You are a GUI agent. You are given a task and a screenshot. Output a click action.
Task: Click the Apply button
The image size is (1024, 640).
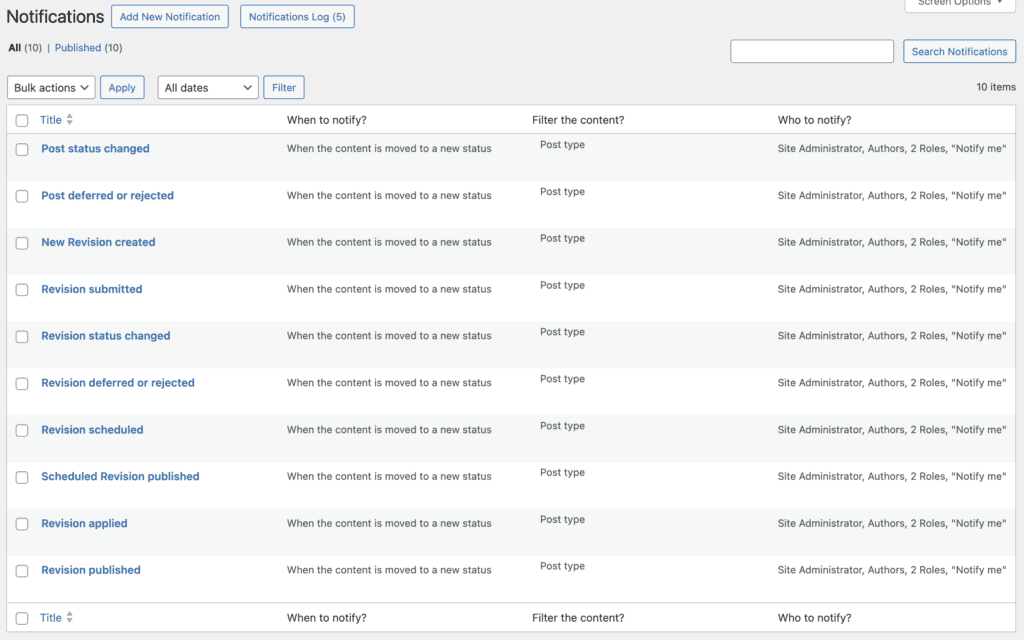pos(122,87)
